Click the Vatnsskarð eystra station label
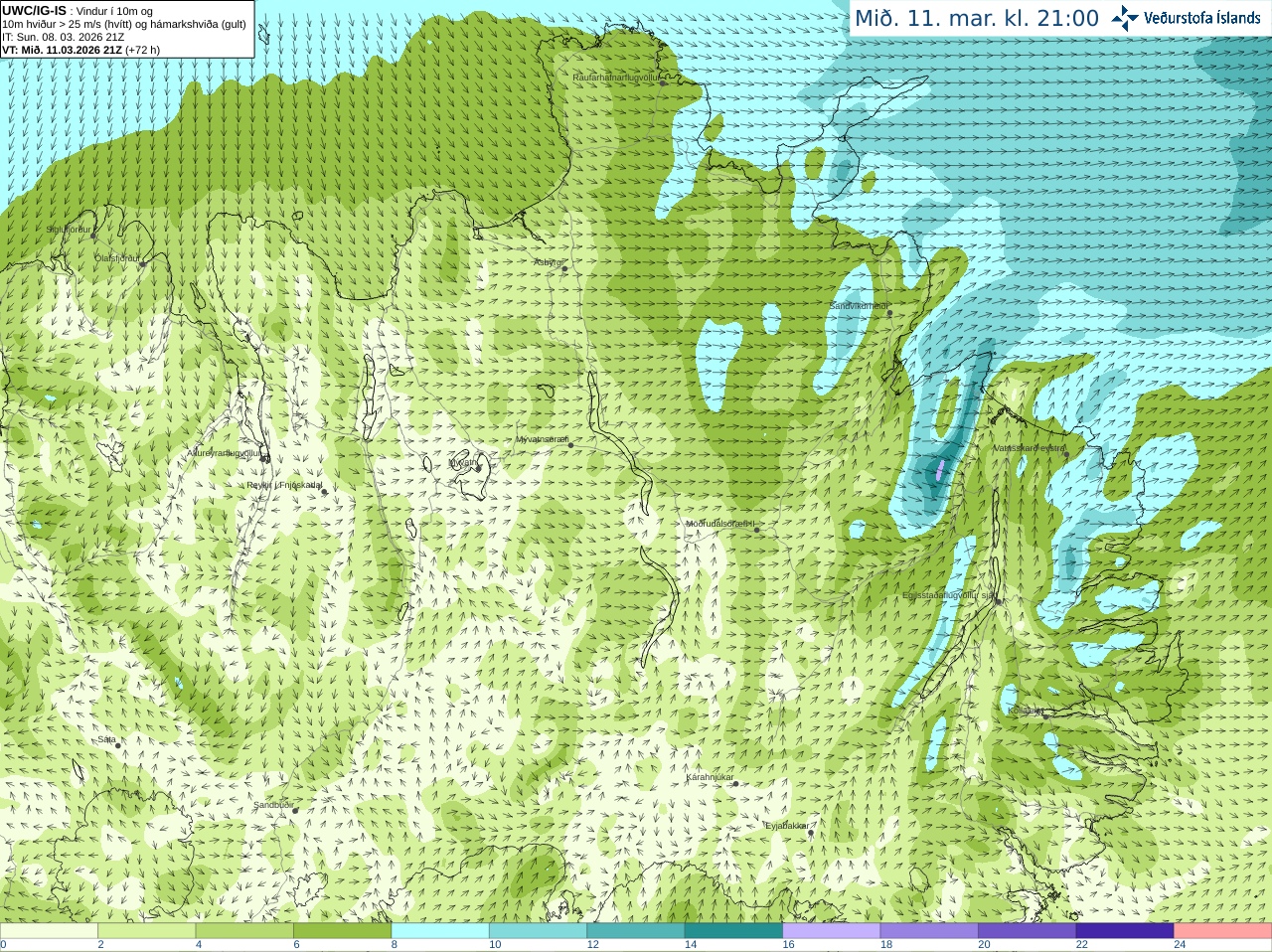This screenshot has height=952, width=1272. [1030, 448]
